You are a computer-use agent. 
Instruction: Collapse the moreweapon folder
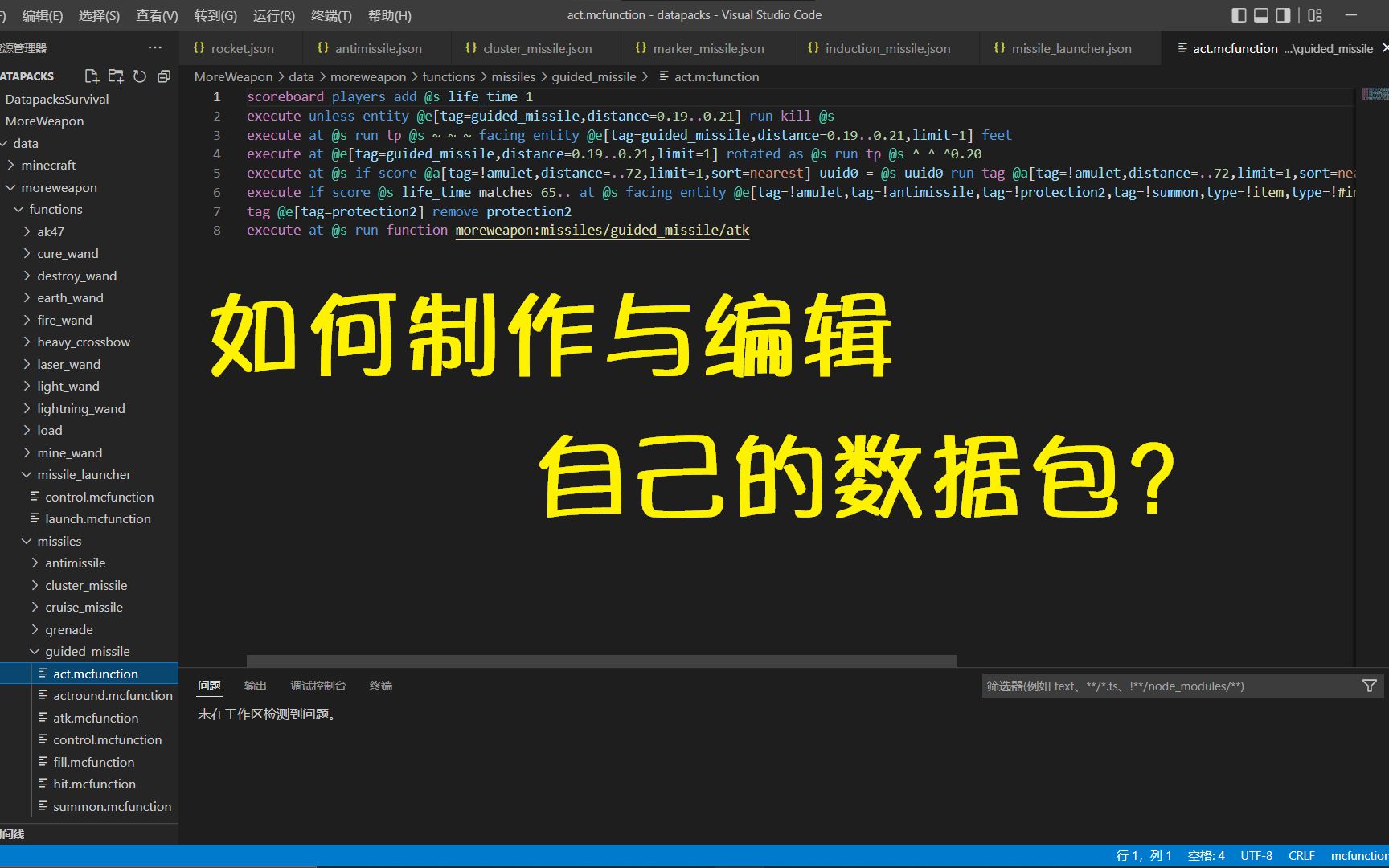pos(88,187)
